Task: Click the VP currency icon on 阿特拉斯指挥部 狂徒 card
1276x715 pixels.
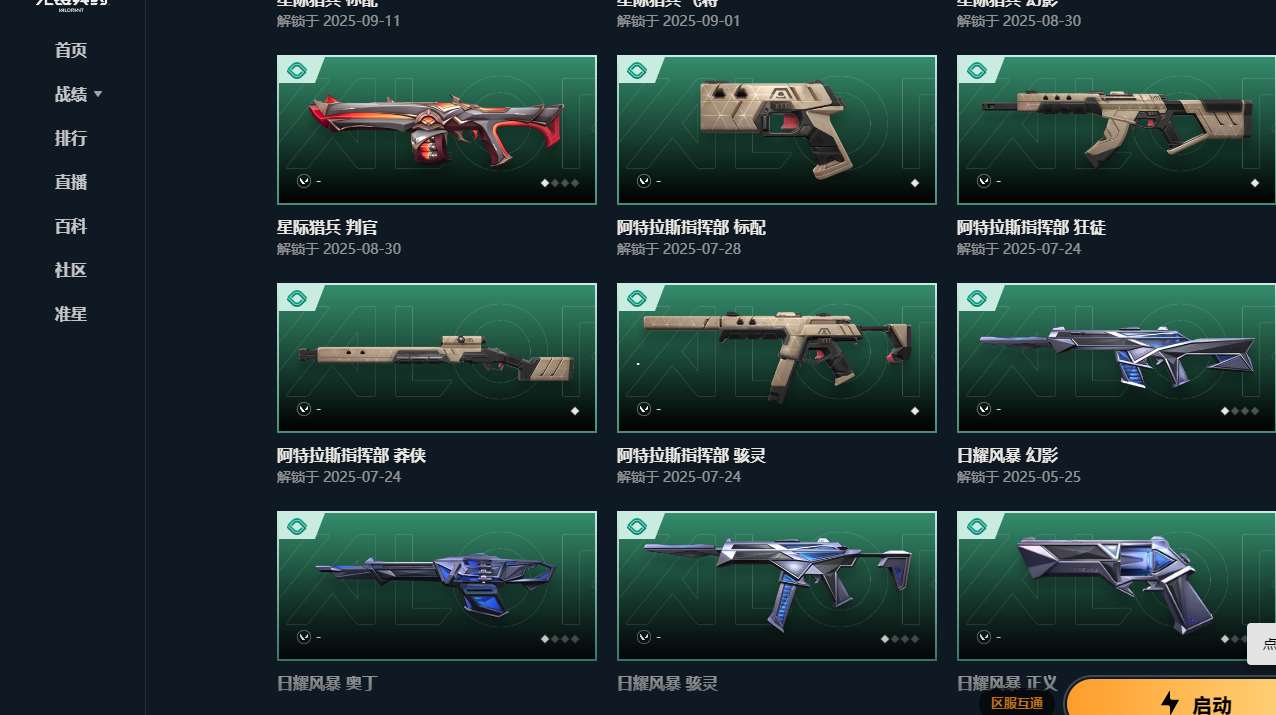Action: pyautogui.click(x=984, y=181)
